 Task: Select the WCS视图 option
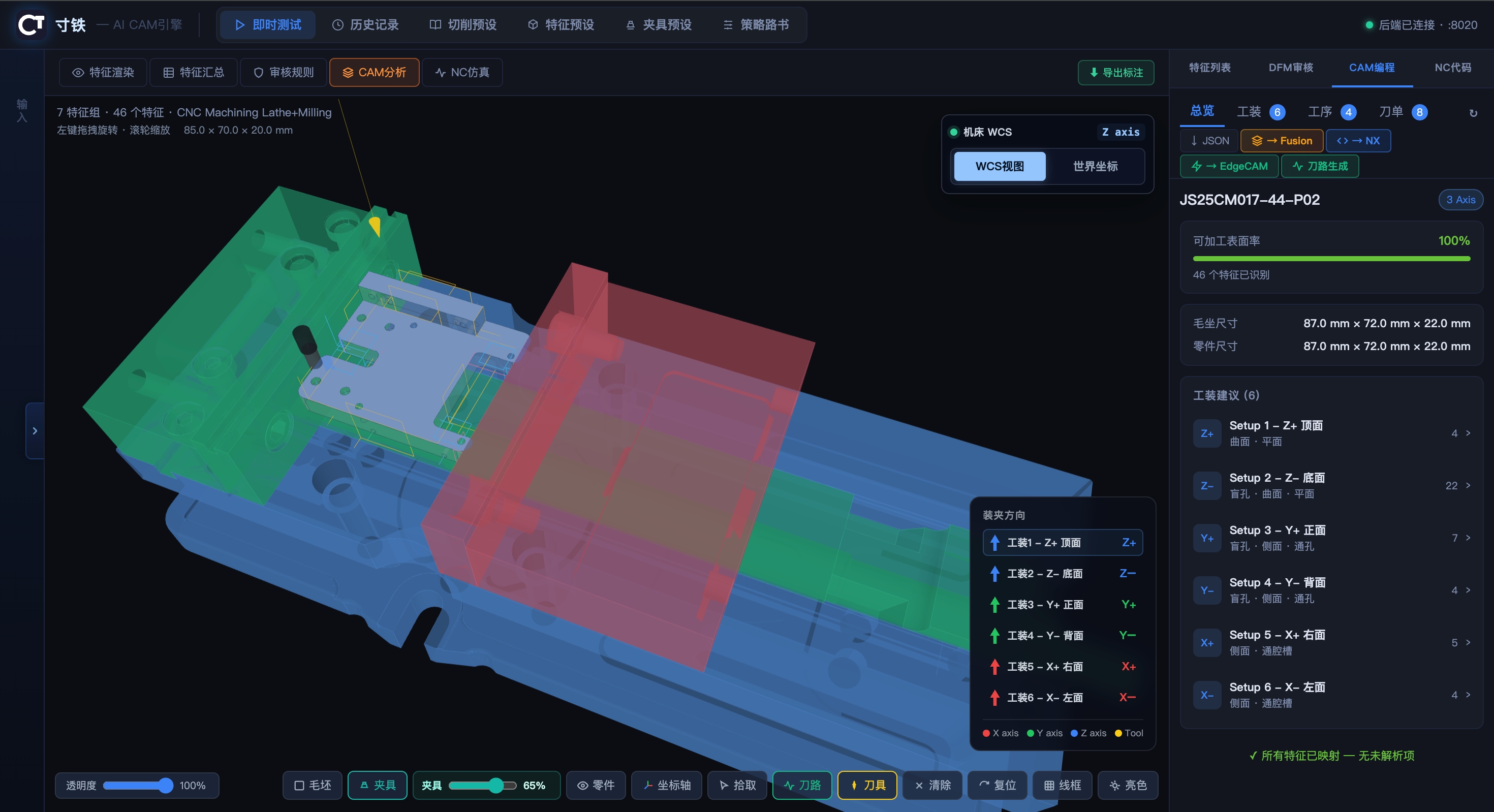(1000, 167)
